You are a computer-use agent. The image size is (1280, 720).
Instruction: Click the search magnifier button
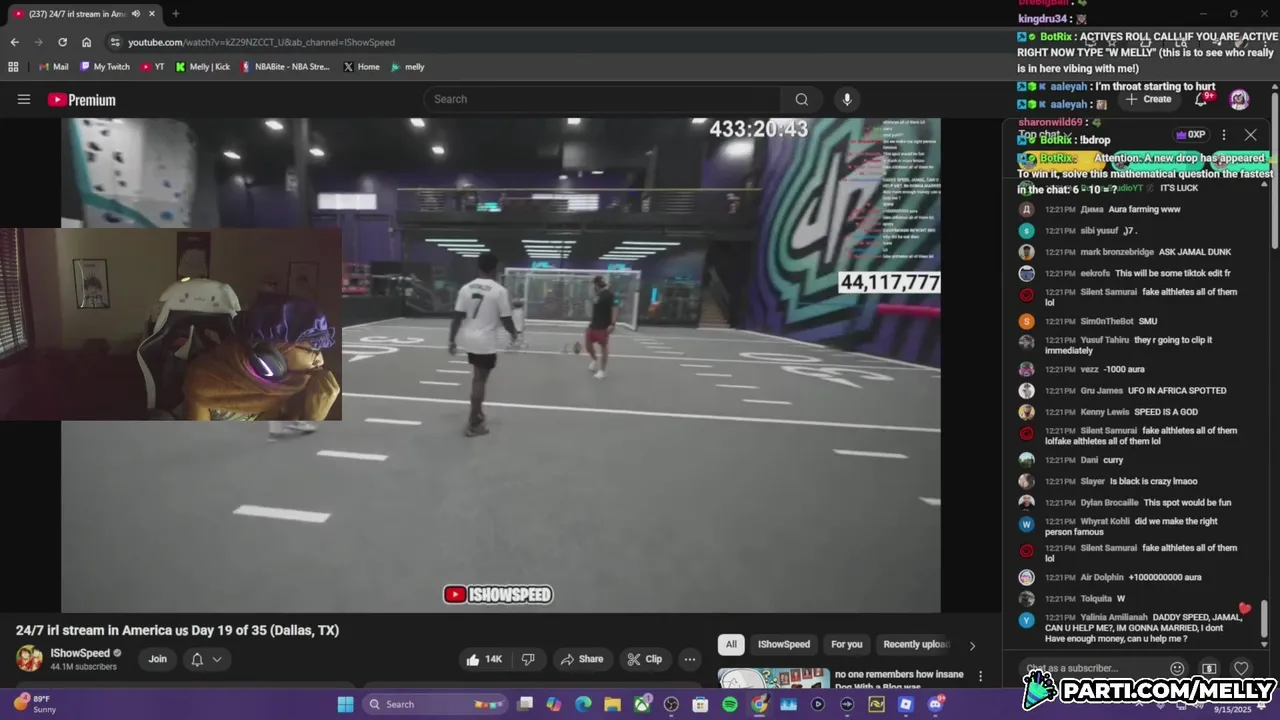click(x=801, y=99)
